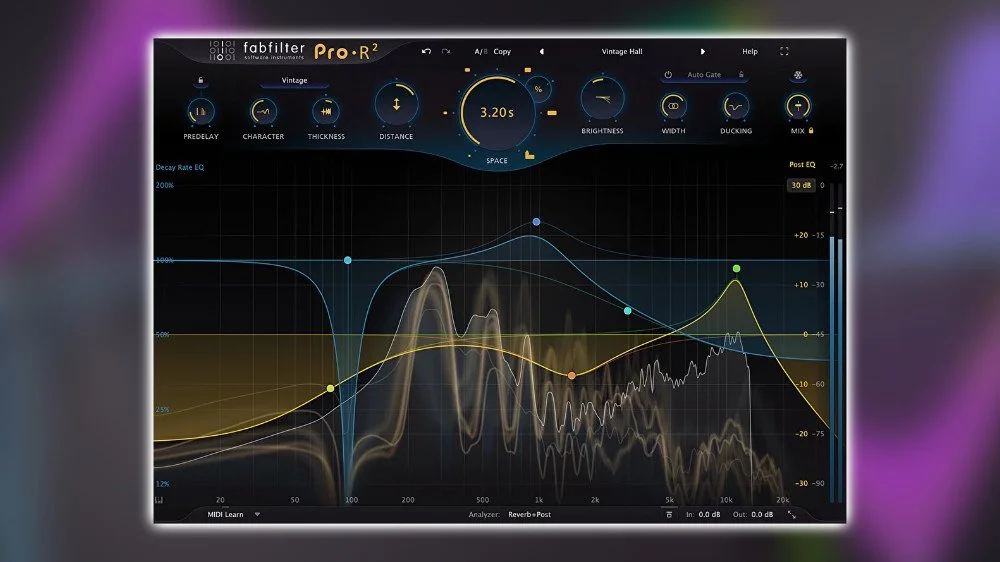
Task: Toggle the predelay lock icon
Action: click(x=200, y=80)
